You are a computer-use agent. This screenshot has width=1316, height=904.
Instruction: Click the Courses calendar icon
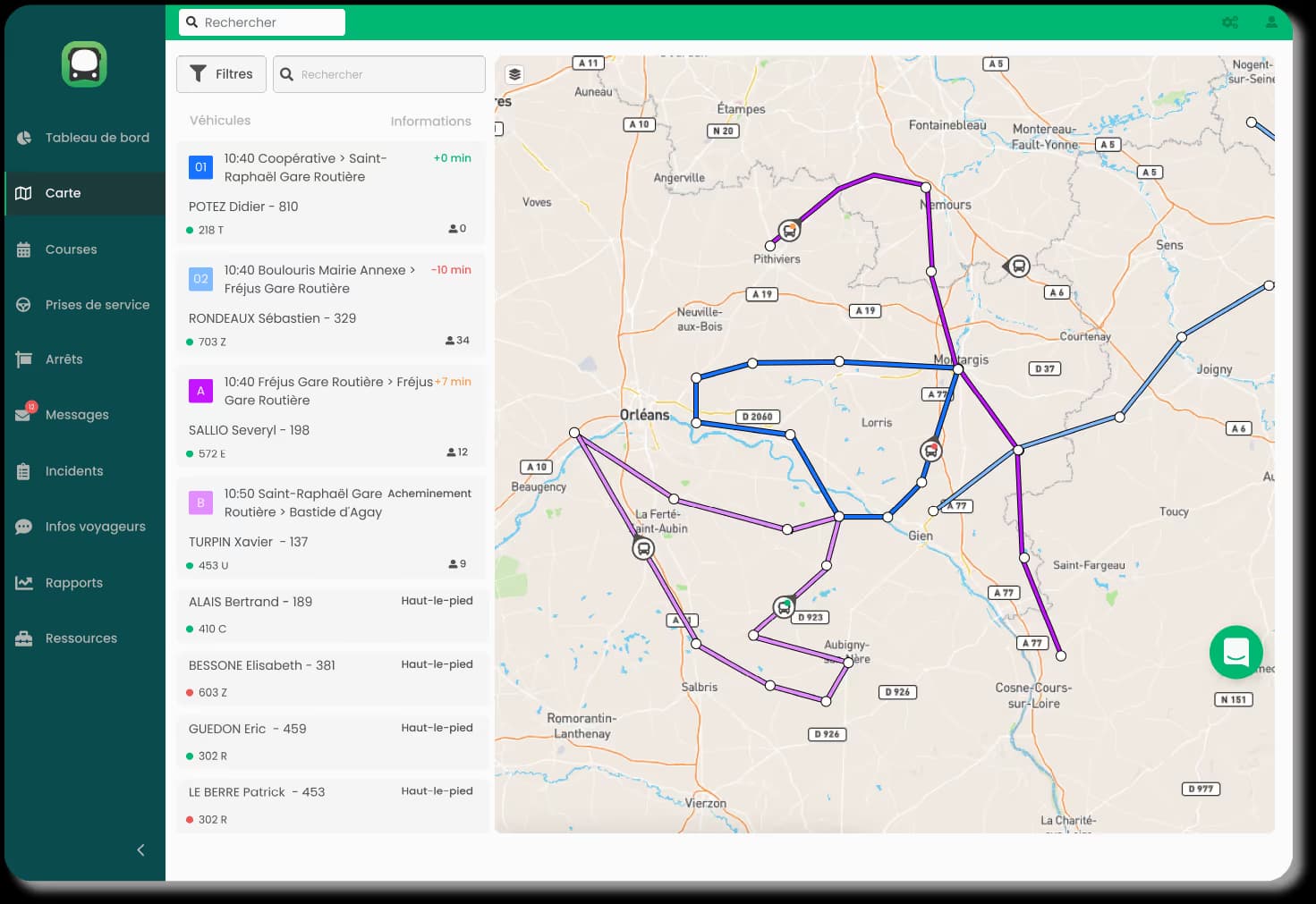point(24,249)
